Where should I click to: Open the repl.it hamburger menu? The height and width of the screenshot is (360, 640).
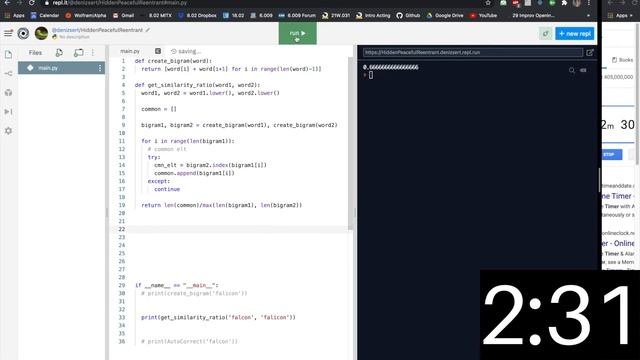click(8, 33)
